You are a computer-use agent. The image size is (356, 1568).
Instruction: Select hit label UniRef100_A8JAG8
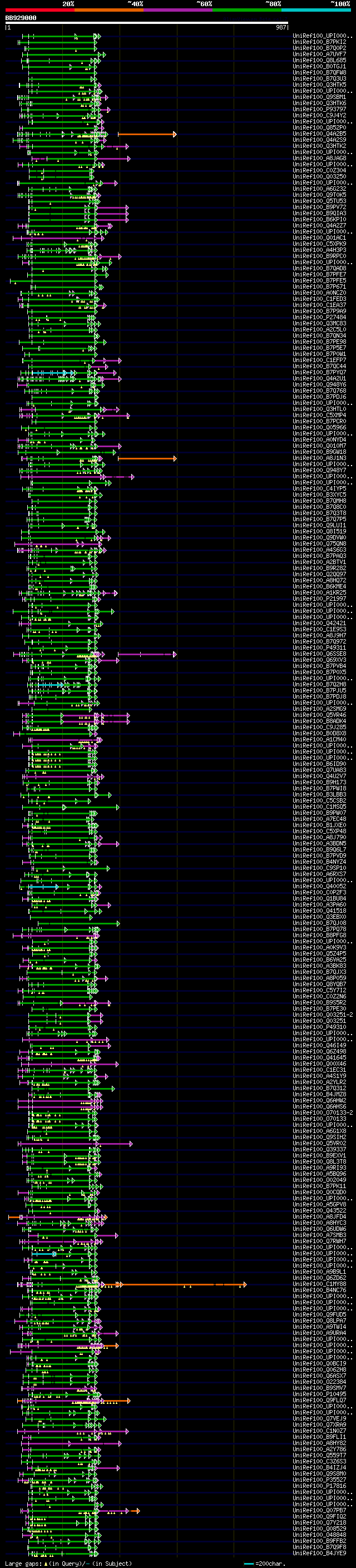pos(319,159)
